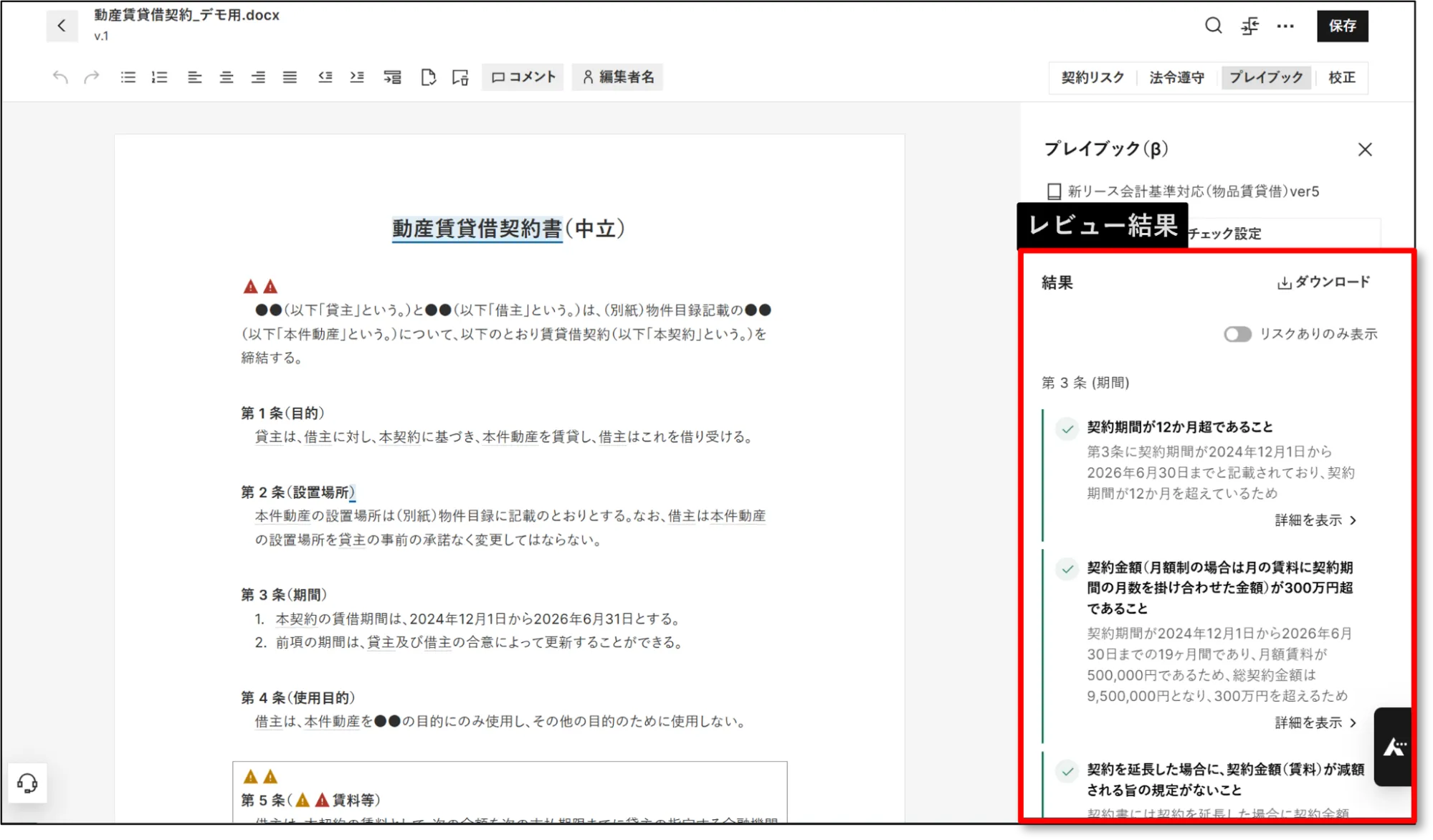
Task: Redo the last edit
Action: pyautogui.click(x=91, y=77)
